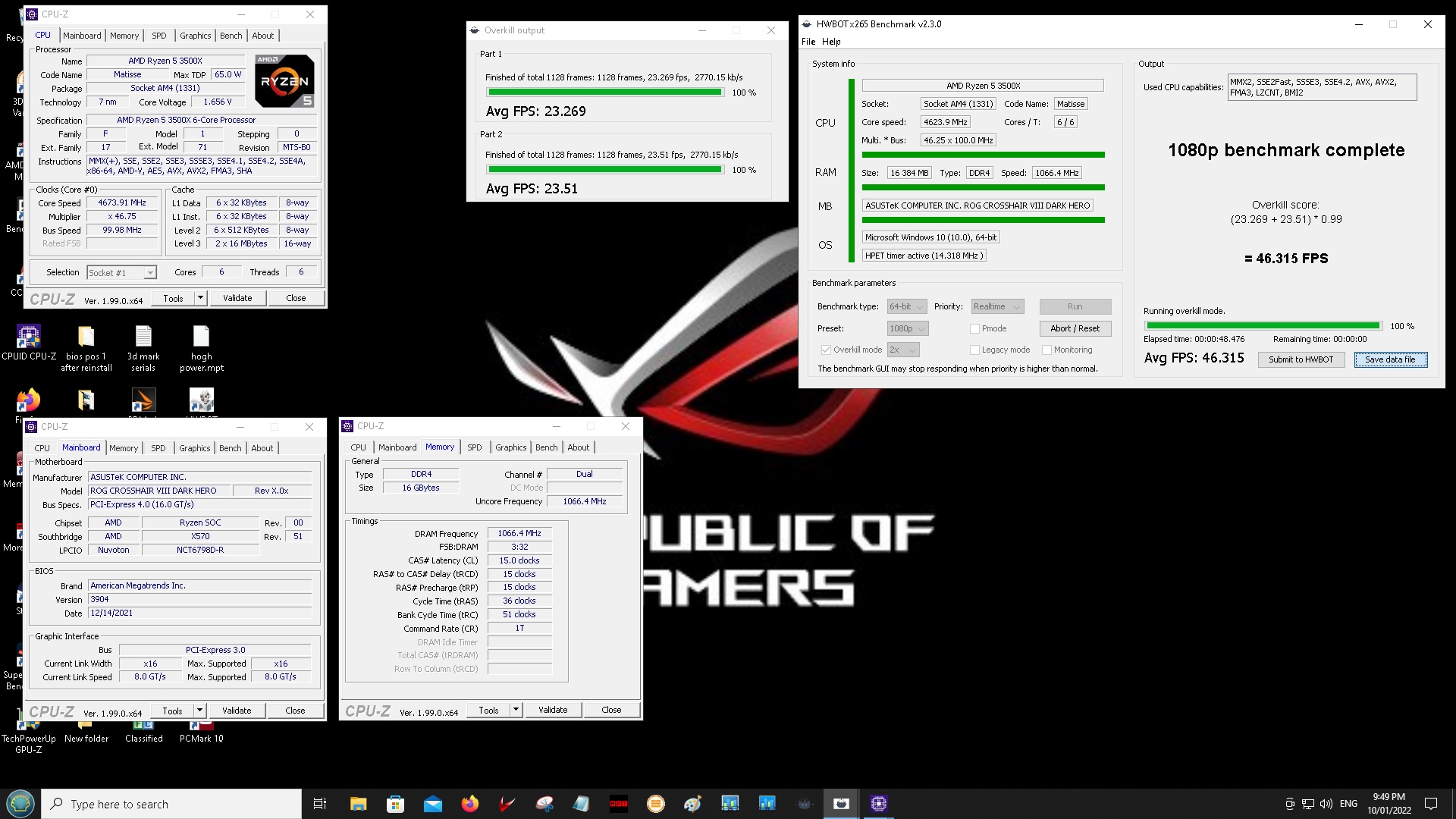The image size is (1456, 819).
Task: Open the CPUID CPU-Z desktop shortcut
Action: point(29,344)
